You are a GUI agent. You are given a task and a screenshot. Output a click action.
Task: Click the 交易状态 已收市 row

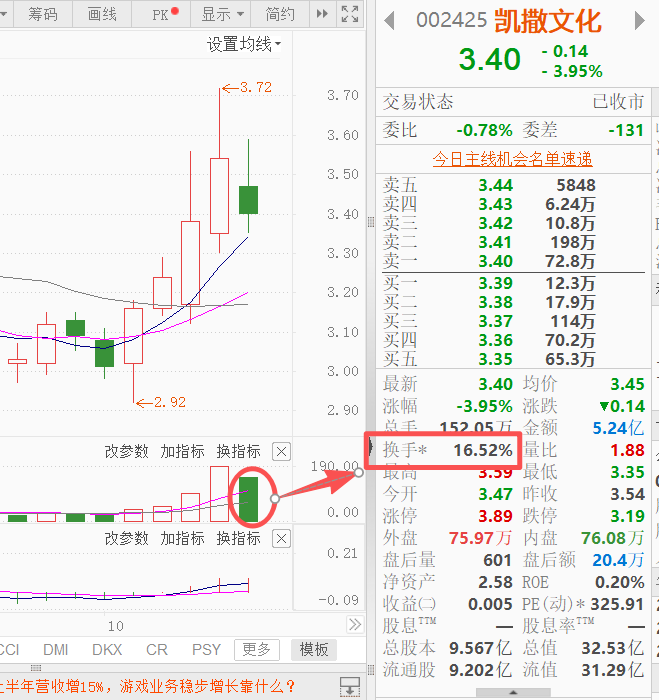click(x=513, y=102)
